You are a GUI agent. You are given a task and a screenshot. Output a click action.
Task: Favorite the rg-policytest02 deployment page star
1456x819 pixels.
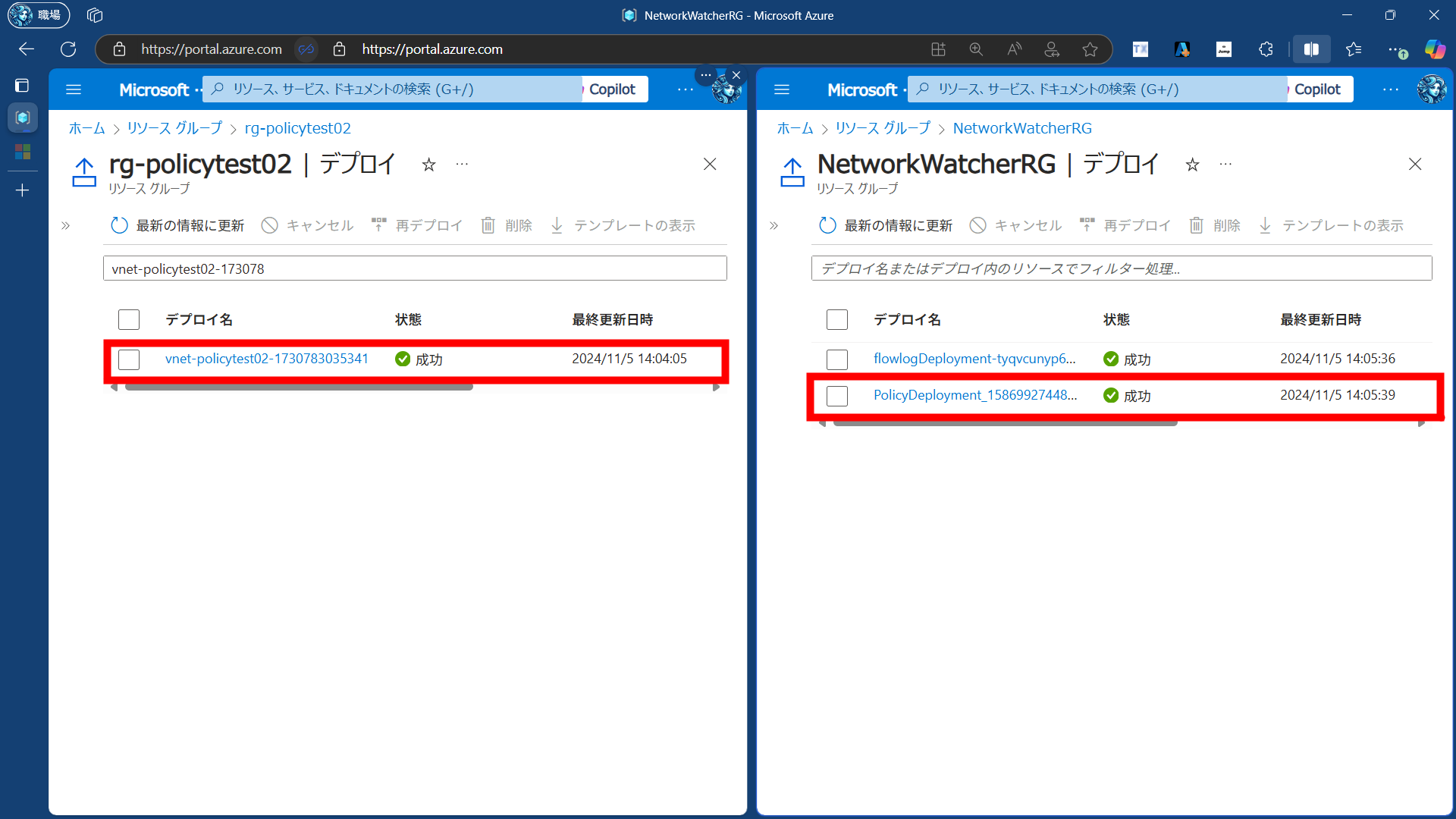[x=428, y=165]
